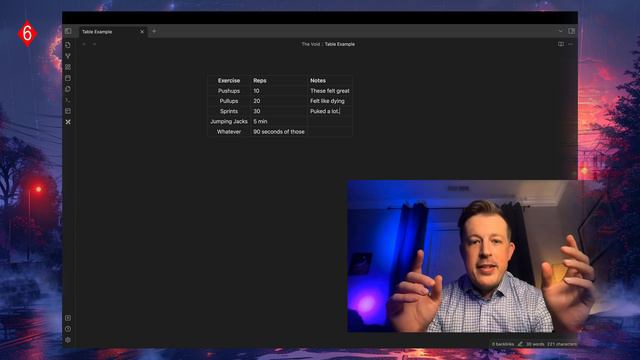The width and height of the screenshot is (640, 360).
Task: Click the 'Puked a lot.' note cell
Action: pos(330,111)
